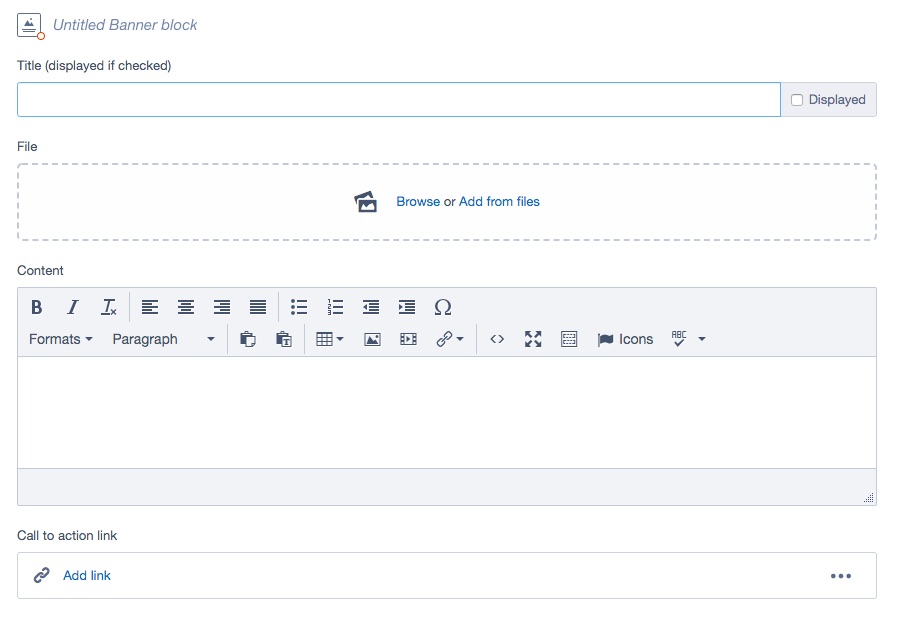The image size is (899, 622).
Task: Apply italic formatting
Action: coord(73,307)
